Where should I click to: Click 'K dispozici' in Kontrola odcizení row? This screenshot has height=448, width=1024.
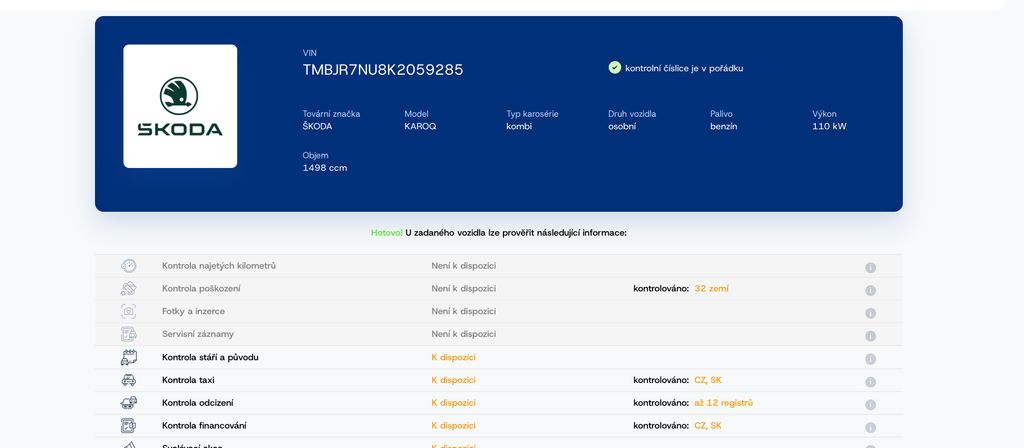pyautogui.click(x=453, y=403)
